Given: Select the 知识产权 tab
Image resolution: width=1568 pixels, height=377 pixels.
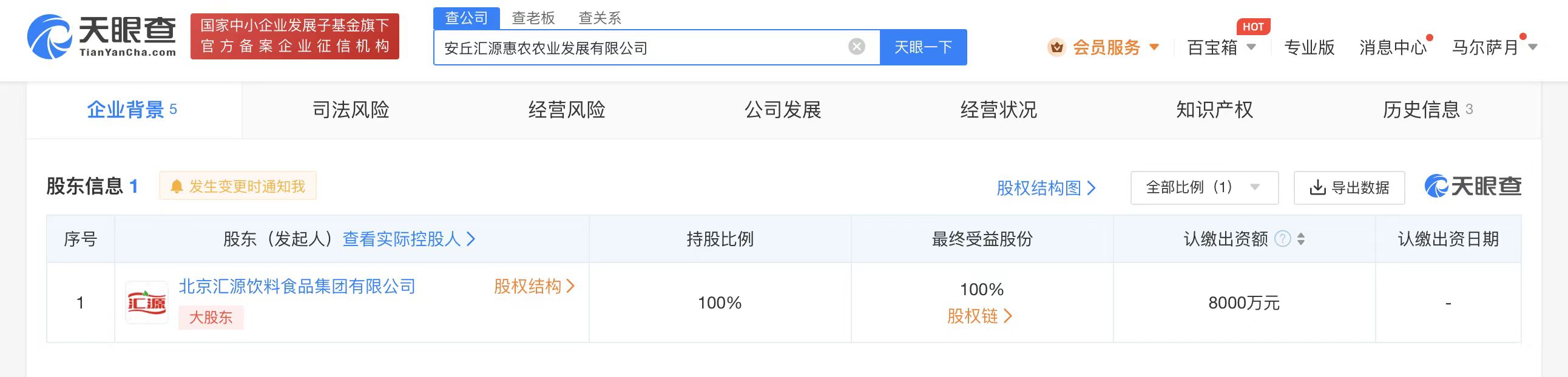Looking at the screenshot, I should pyautogui.click(x=1215, y=110).
